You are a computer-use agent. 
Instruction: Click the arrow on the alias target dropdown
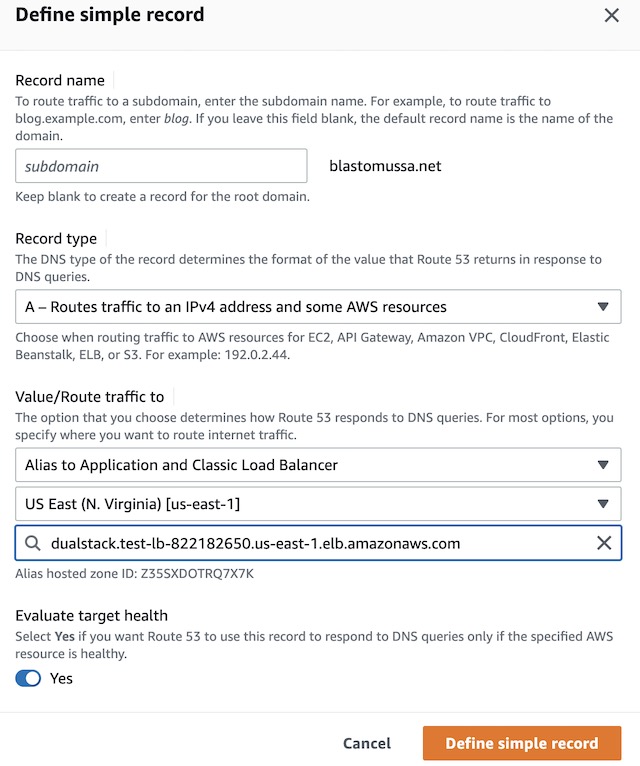pyautogui.click(x=602, y=465)
